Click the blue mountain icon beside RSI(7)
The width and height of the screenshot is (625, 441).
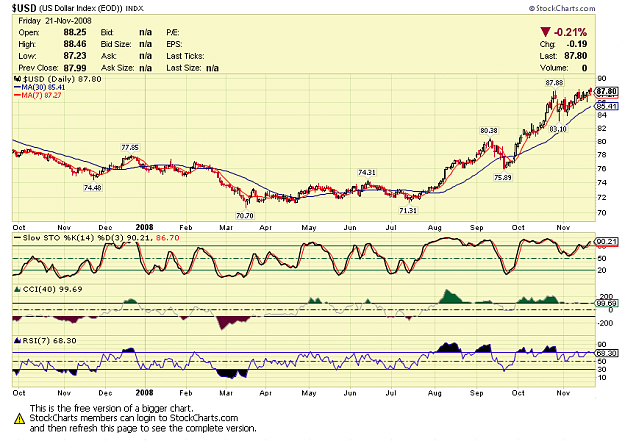pos(17,341)
